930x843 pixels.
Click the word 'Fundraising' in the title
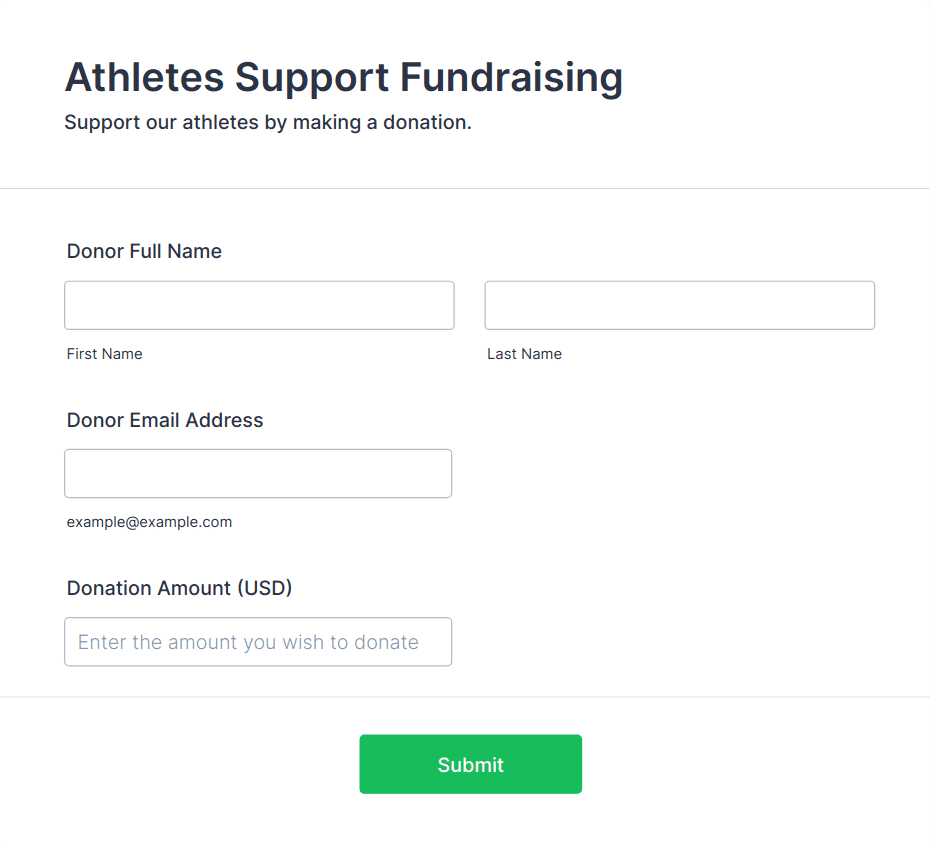click(x=511, y=77)
